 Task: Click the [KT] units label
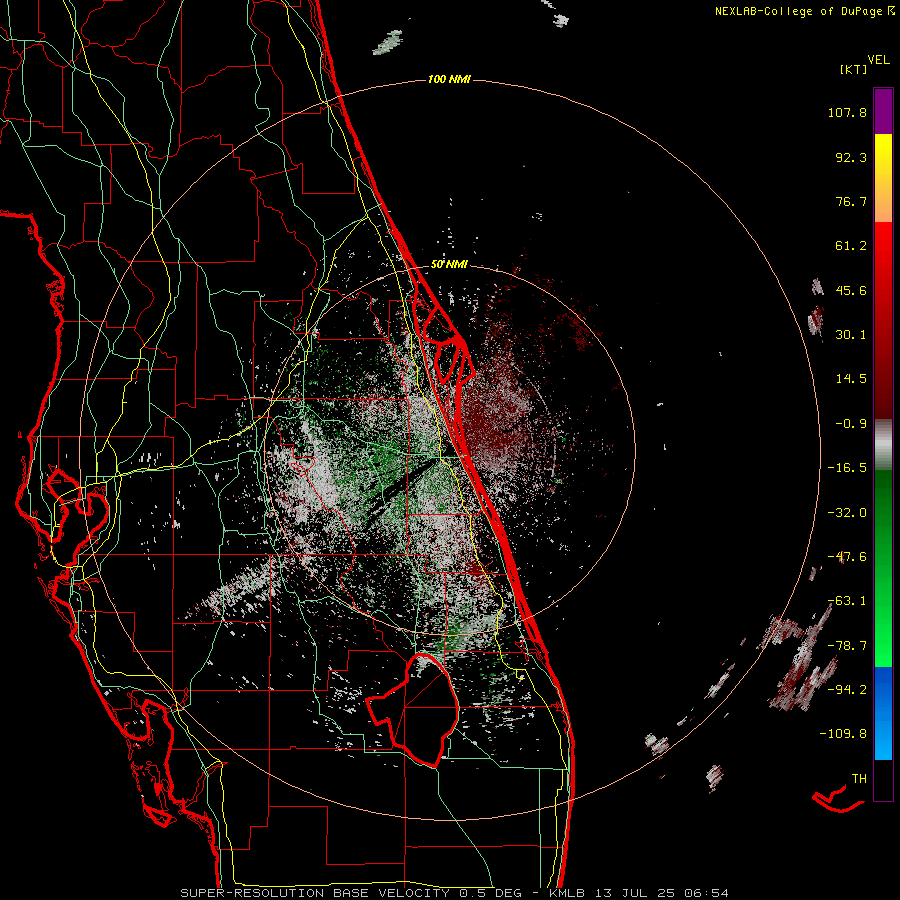pos(853,69)
